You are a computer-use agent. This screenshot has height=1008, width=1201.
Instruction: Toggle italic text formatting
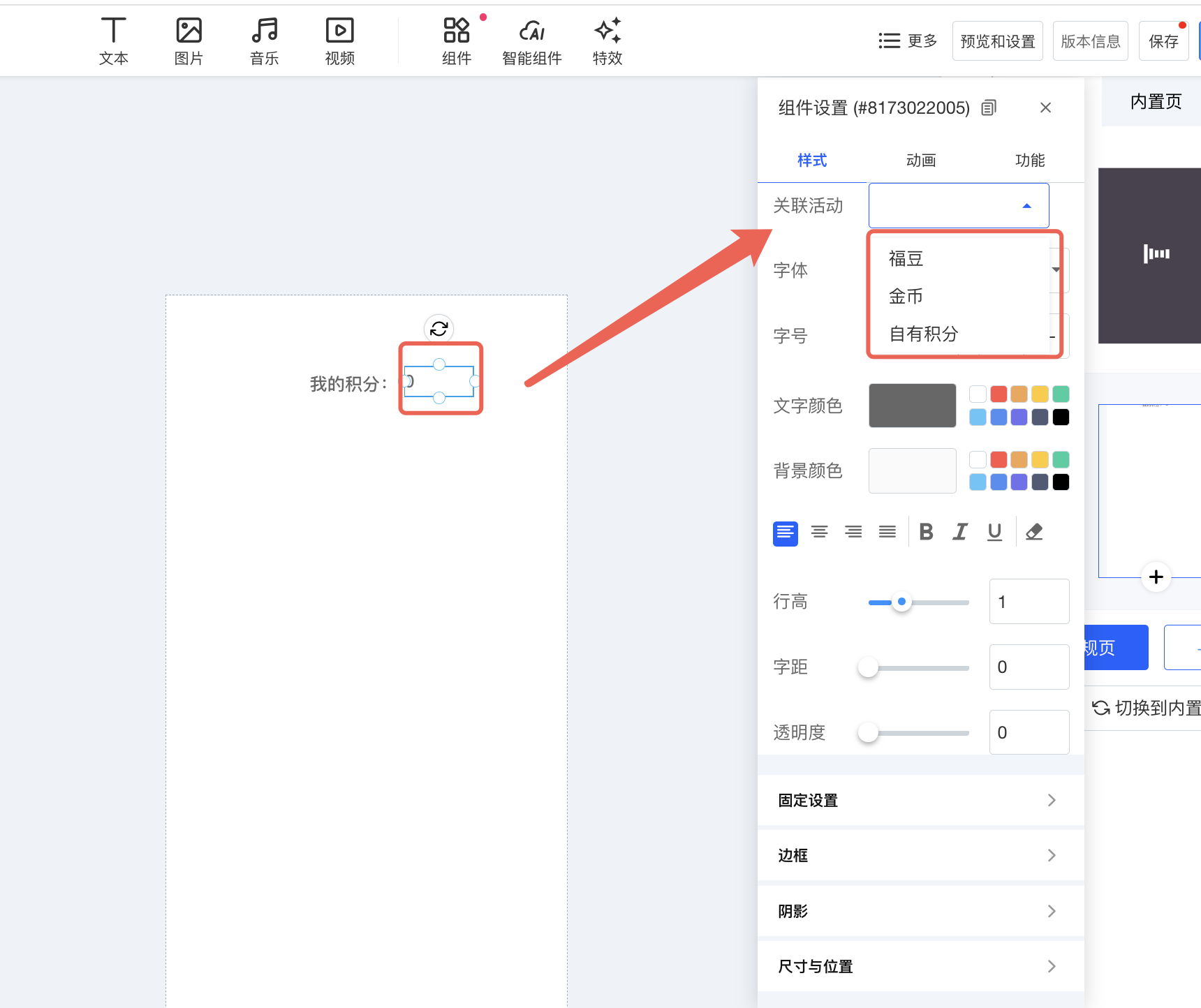point(960,532)
